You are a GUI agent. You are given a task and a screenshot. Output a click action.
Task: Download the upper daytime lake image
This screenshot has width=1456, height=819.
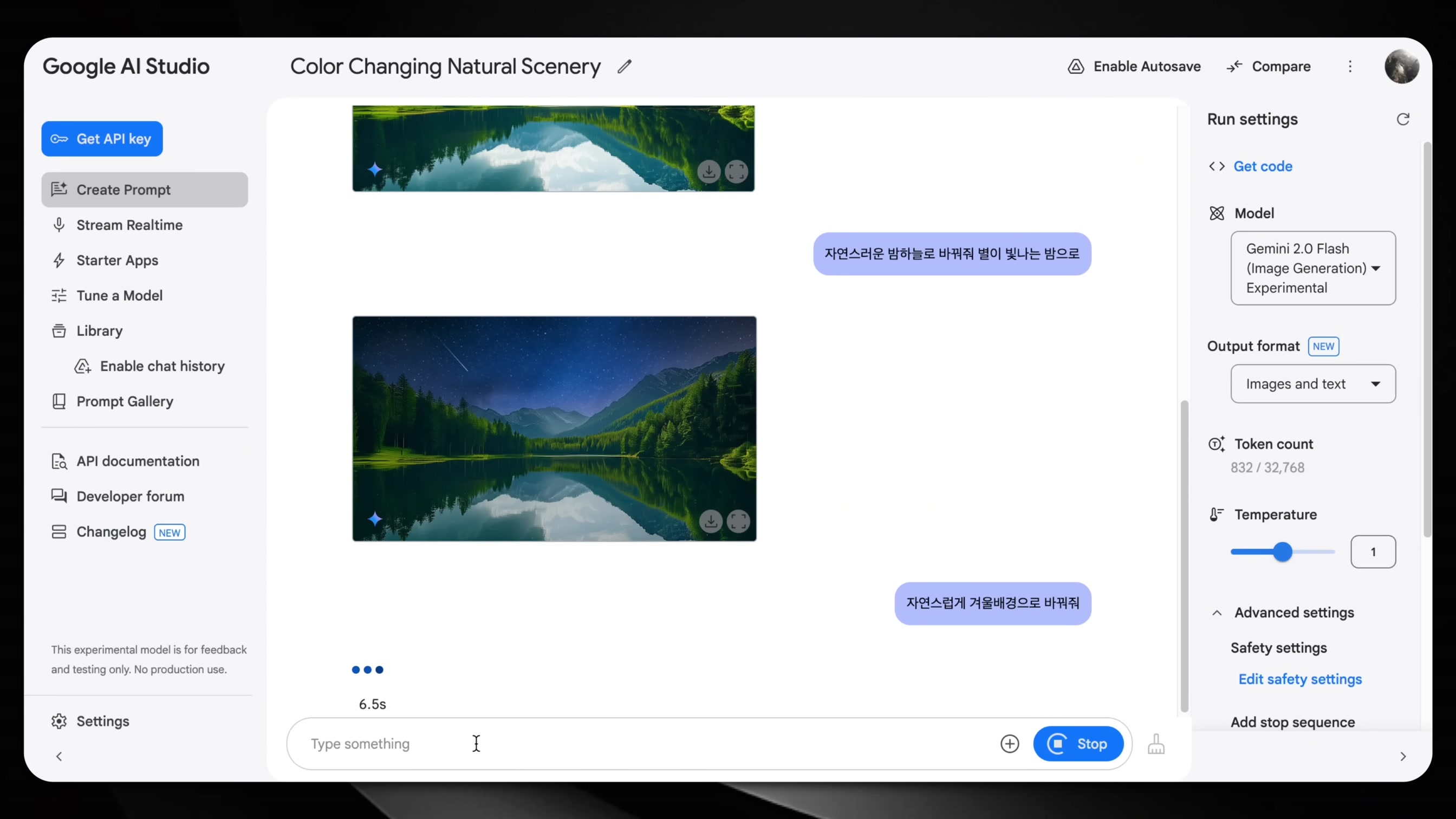click(x=709, y=171)
